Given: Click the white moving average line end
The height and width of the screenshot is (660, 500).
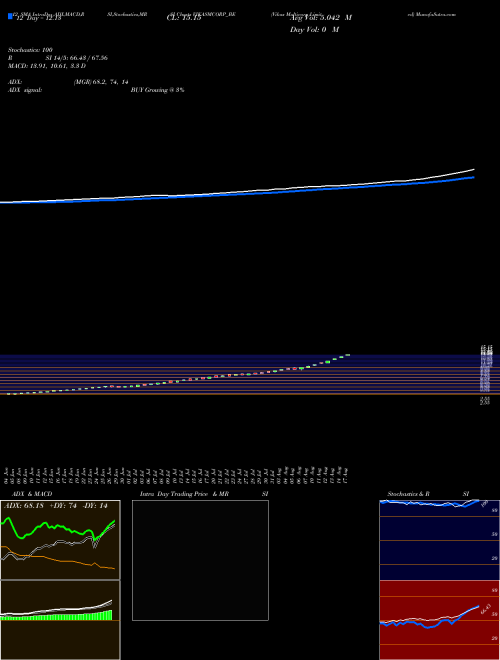Looking at the screenshot, I should pyautogui.click(x=473, y=170).
